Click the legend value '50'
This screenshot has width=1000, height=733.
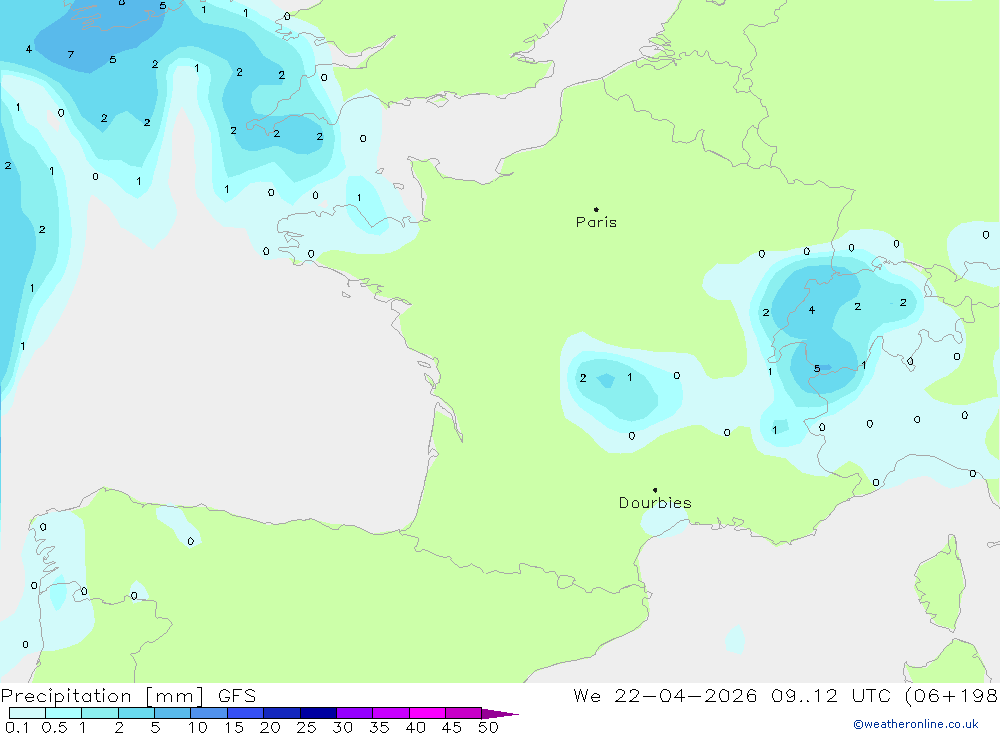(x=488, y=727)
